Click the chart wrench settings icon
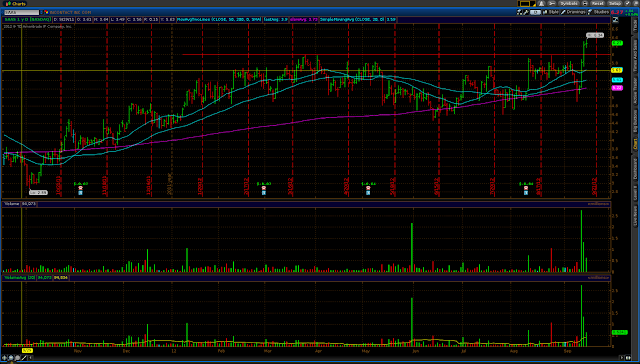The image size is (640, 364). click(x=527, y=12)
